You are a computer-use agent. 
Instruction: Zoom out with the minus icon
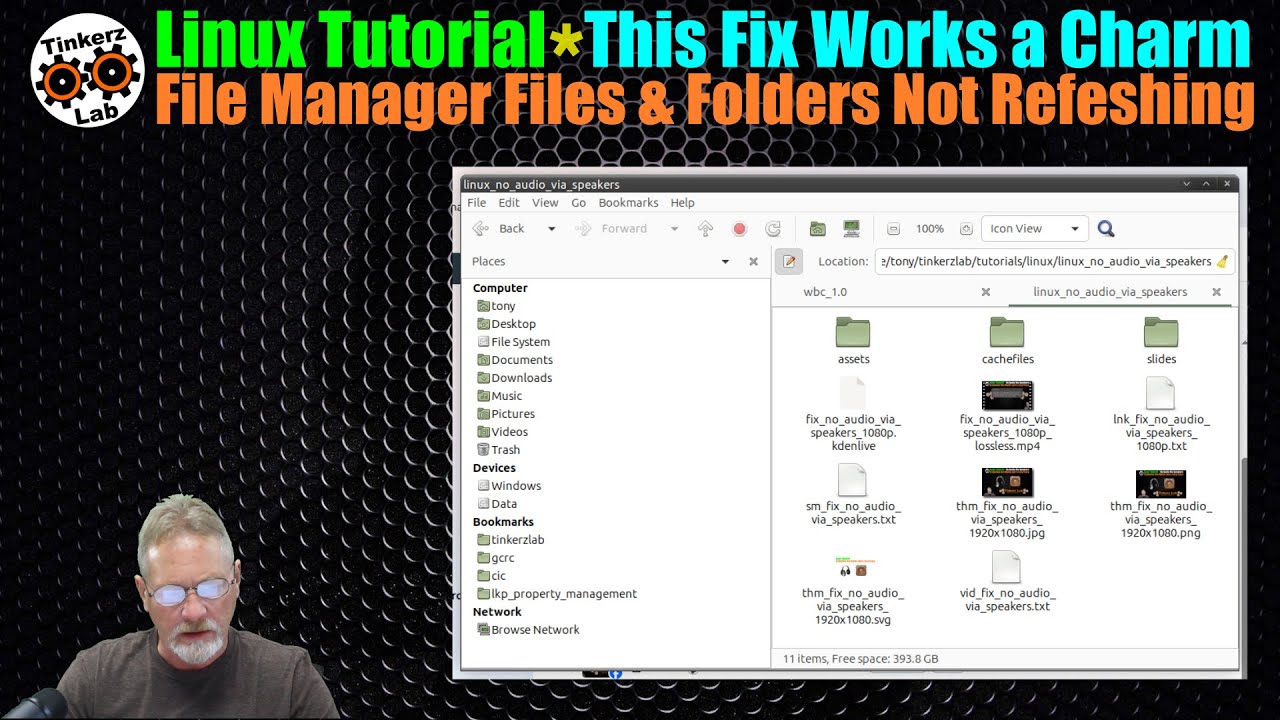click(894, 229)
